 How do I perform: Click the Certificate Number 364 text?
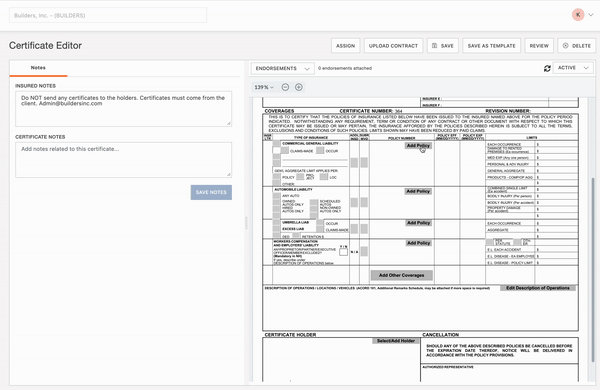coord(371,111)
